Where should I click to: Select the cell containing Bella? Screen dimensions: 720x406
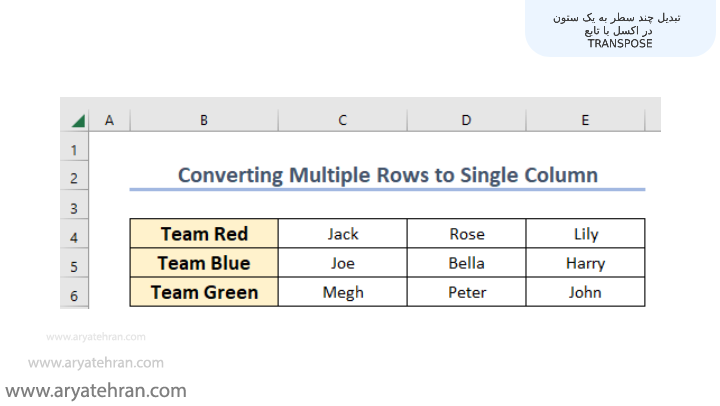466,263
